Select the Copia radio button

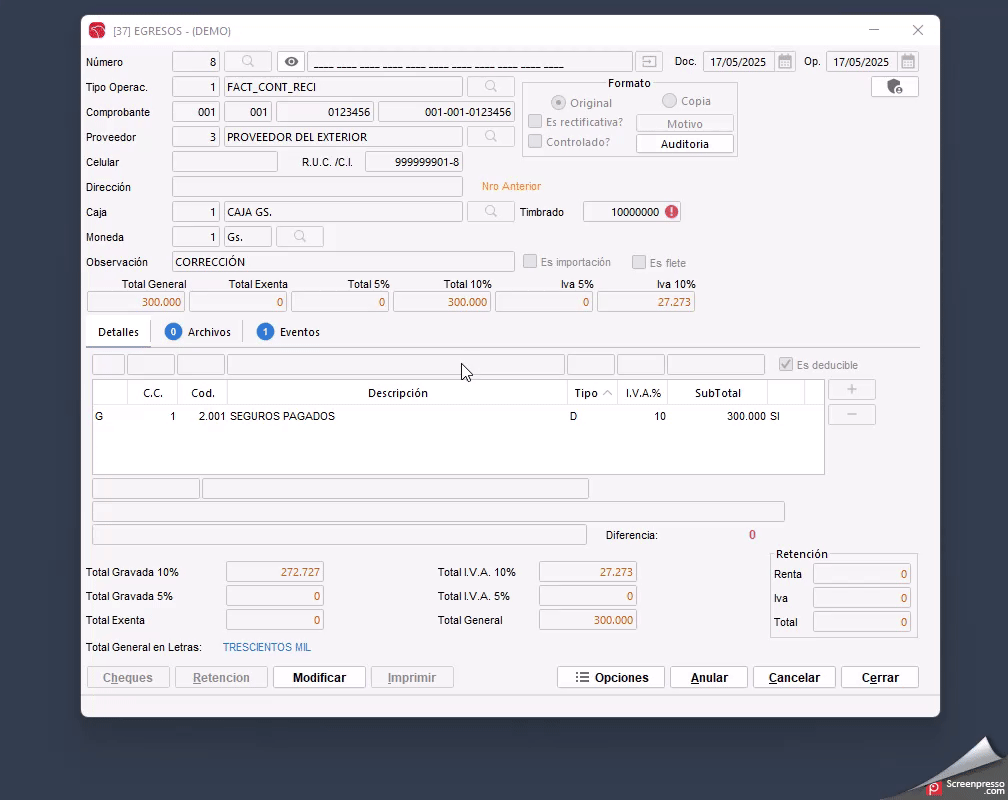pyautogui.click(x=670, y=101)
